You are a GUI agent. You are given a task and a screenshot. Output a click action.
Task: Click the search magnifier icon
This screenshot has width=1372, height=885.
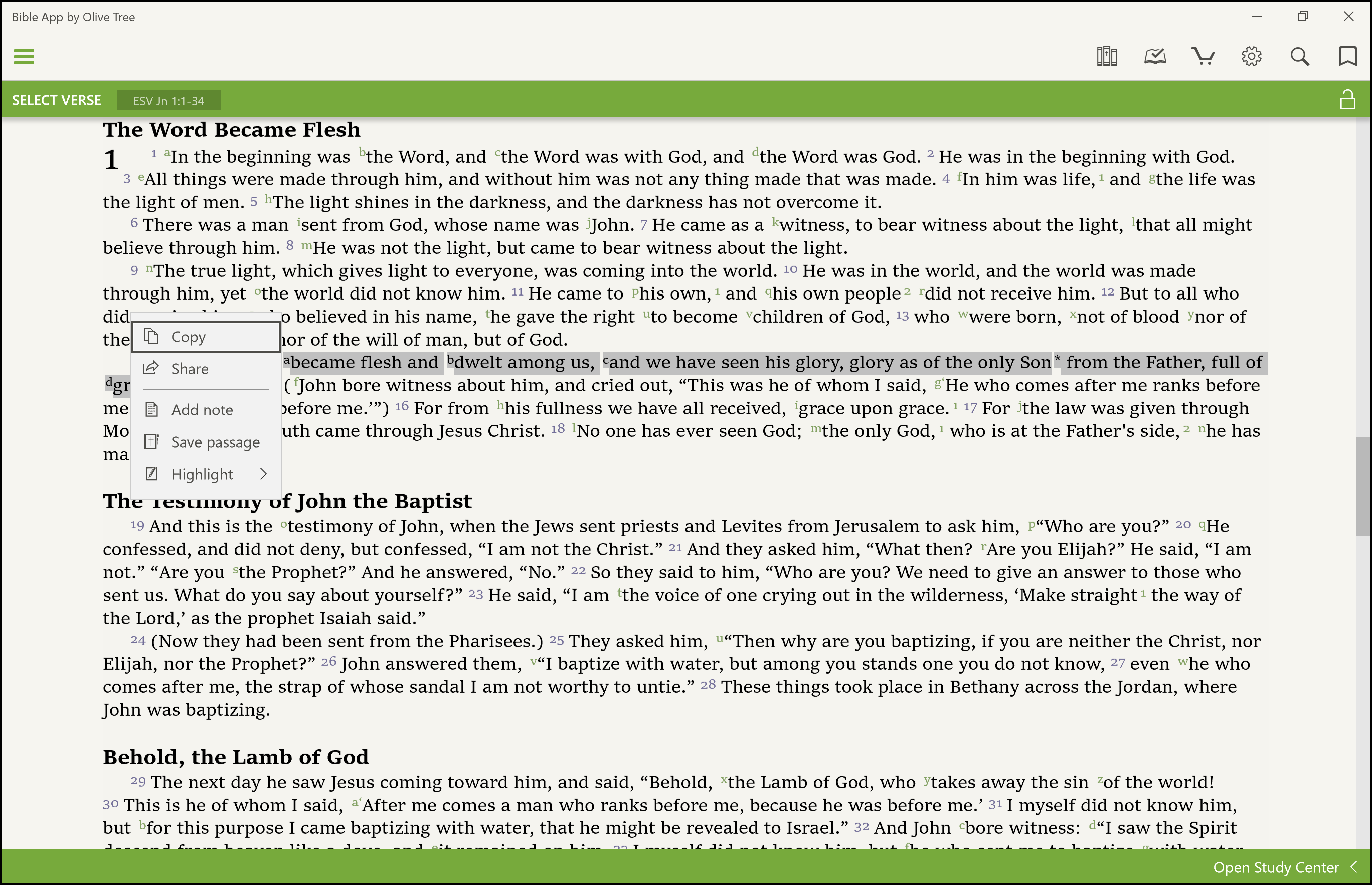click(1299, 56)
